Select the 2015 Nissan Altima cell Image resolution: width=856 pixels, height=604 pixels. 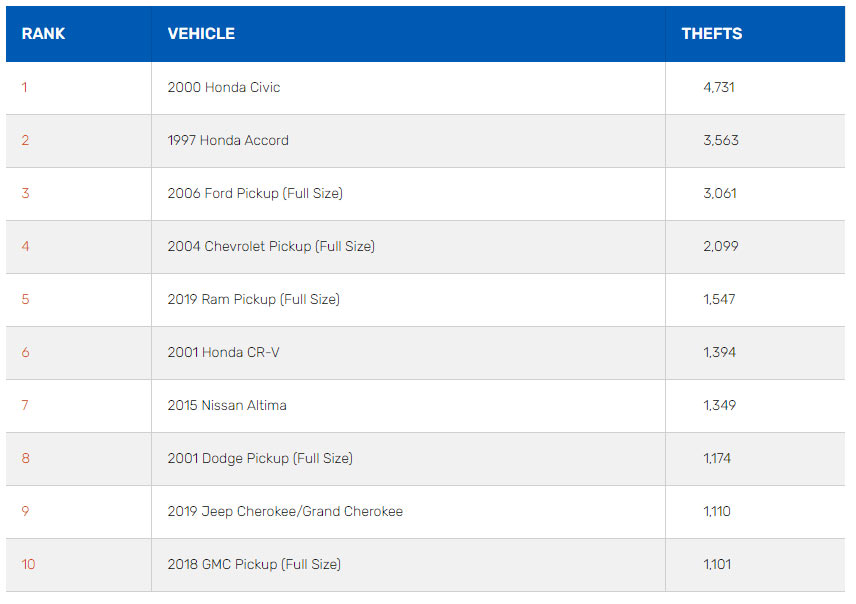pos(227,406)
